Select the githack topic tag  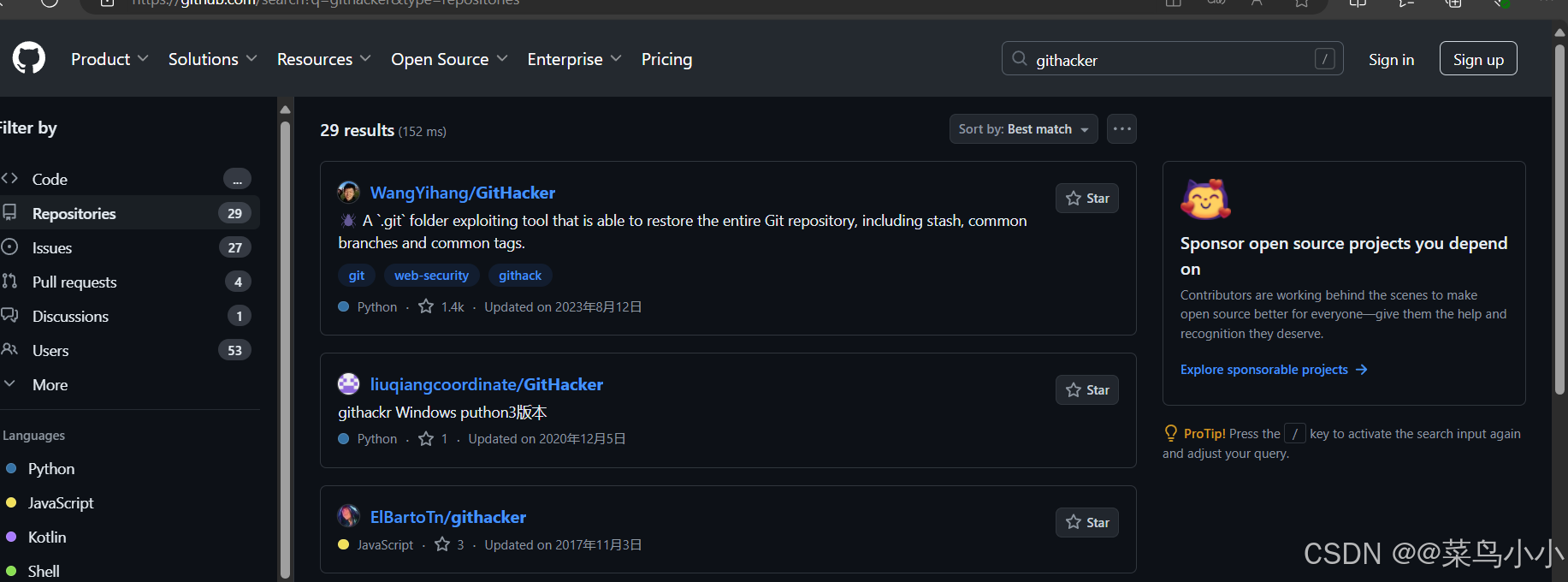(520, 276)
